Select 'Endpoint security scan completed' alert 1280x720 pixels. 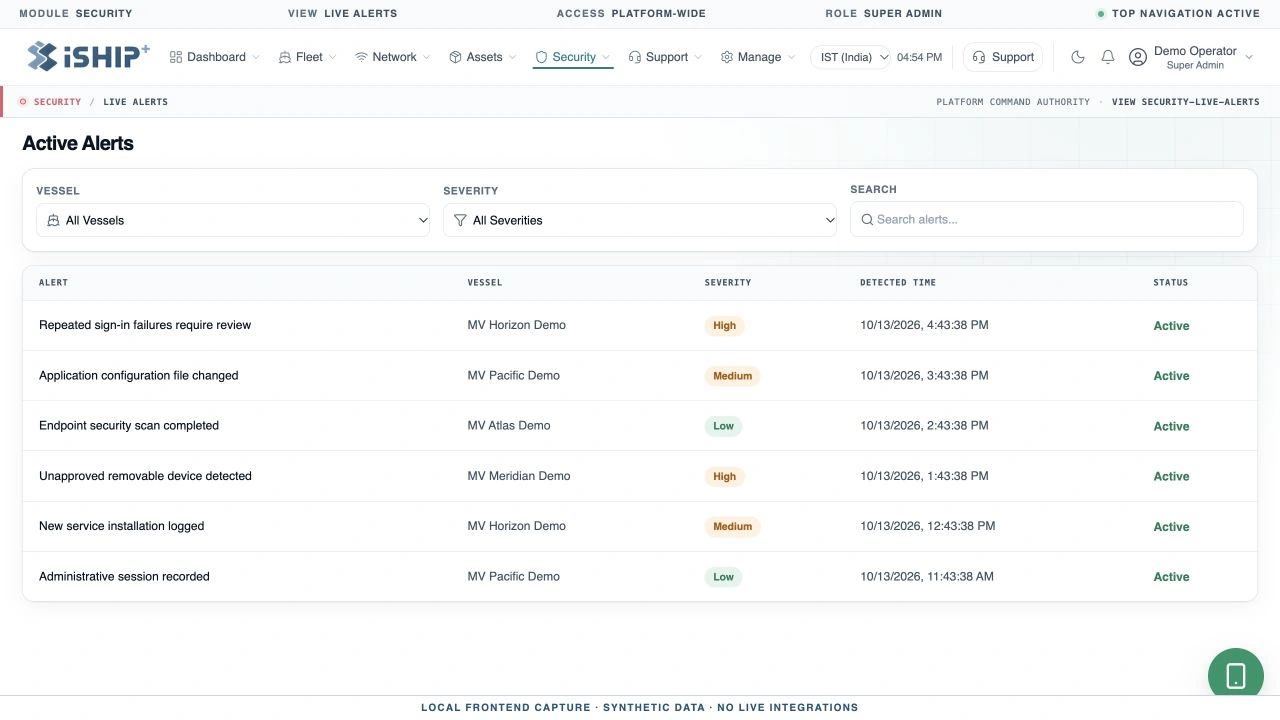tap(129, 425)
